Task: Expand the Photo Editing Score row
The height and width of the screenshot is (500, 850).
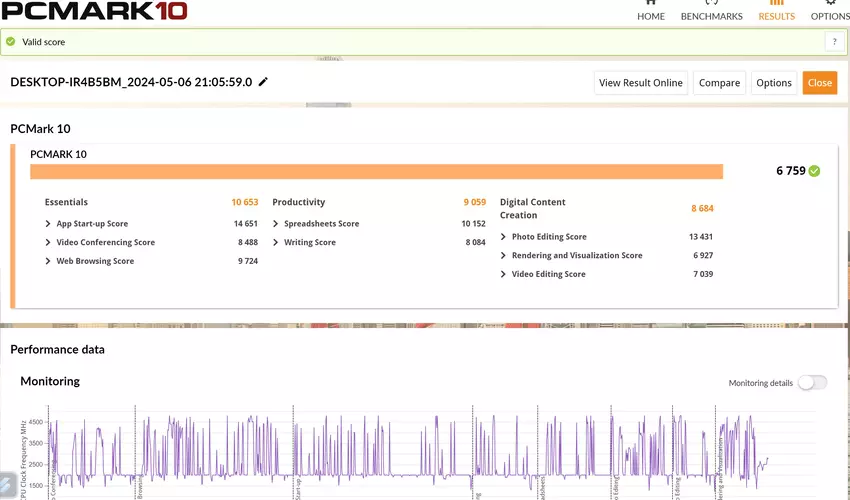Action: 503,237
